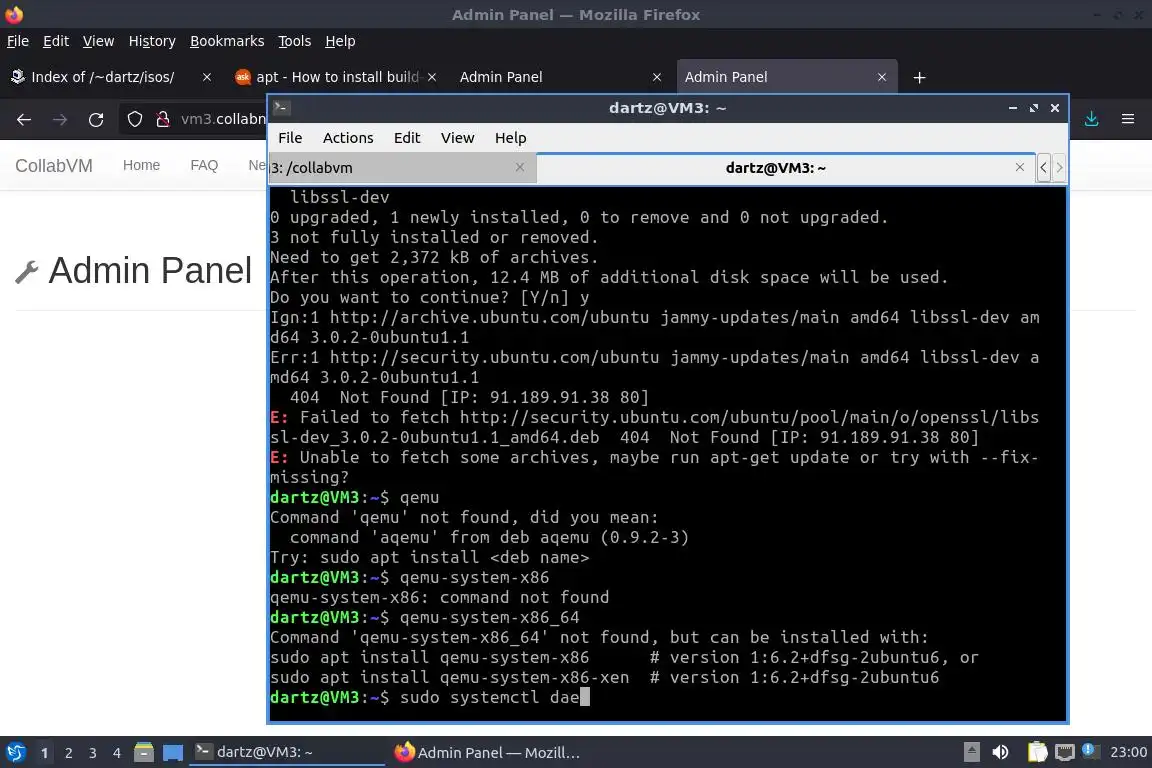The width and height of the screenshot is (1152, 768).
Task: Open the FAQ link in CollabVM navbar
Action: [204, 165]
